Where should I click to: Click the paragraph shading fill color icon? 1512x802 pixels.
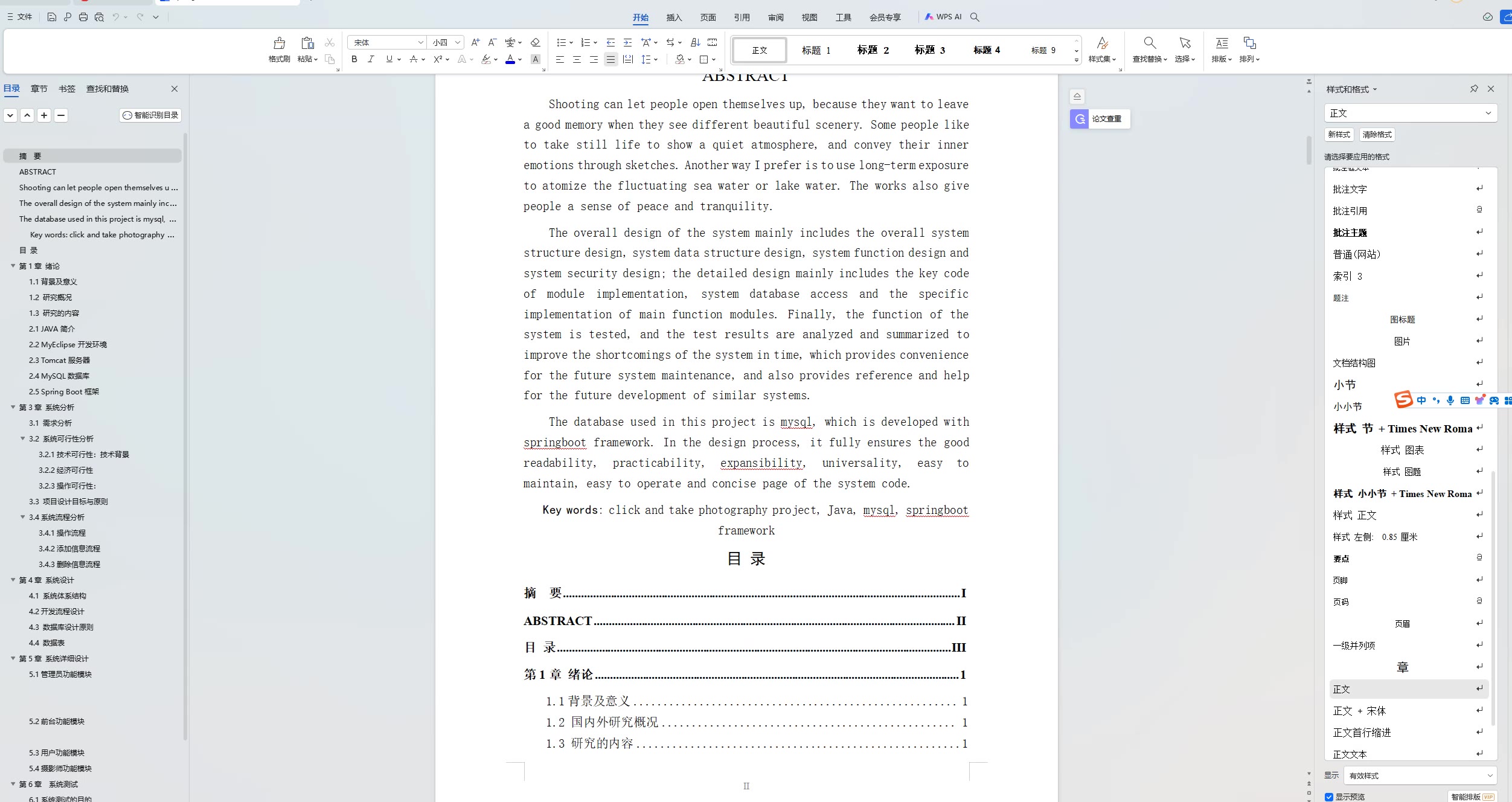coord(680,59)
